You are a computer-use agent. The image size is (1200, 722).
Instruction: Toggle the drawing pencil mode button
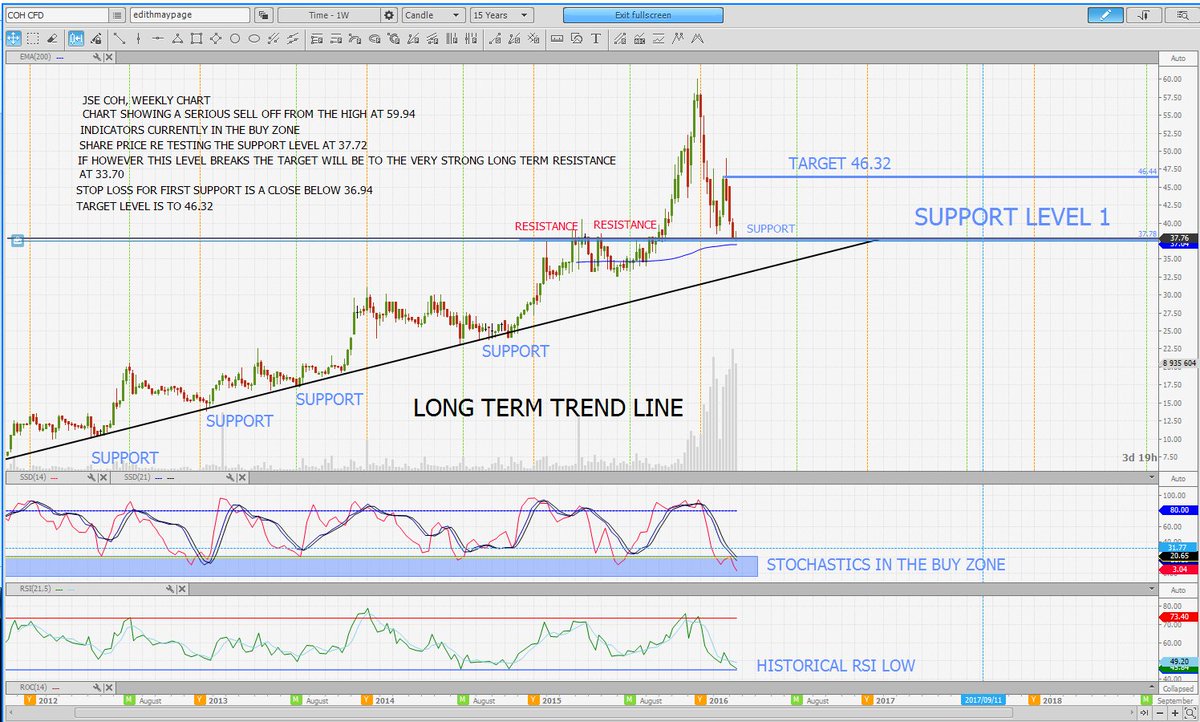[1105, 15]
